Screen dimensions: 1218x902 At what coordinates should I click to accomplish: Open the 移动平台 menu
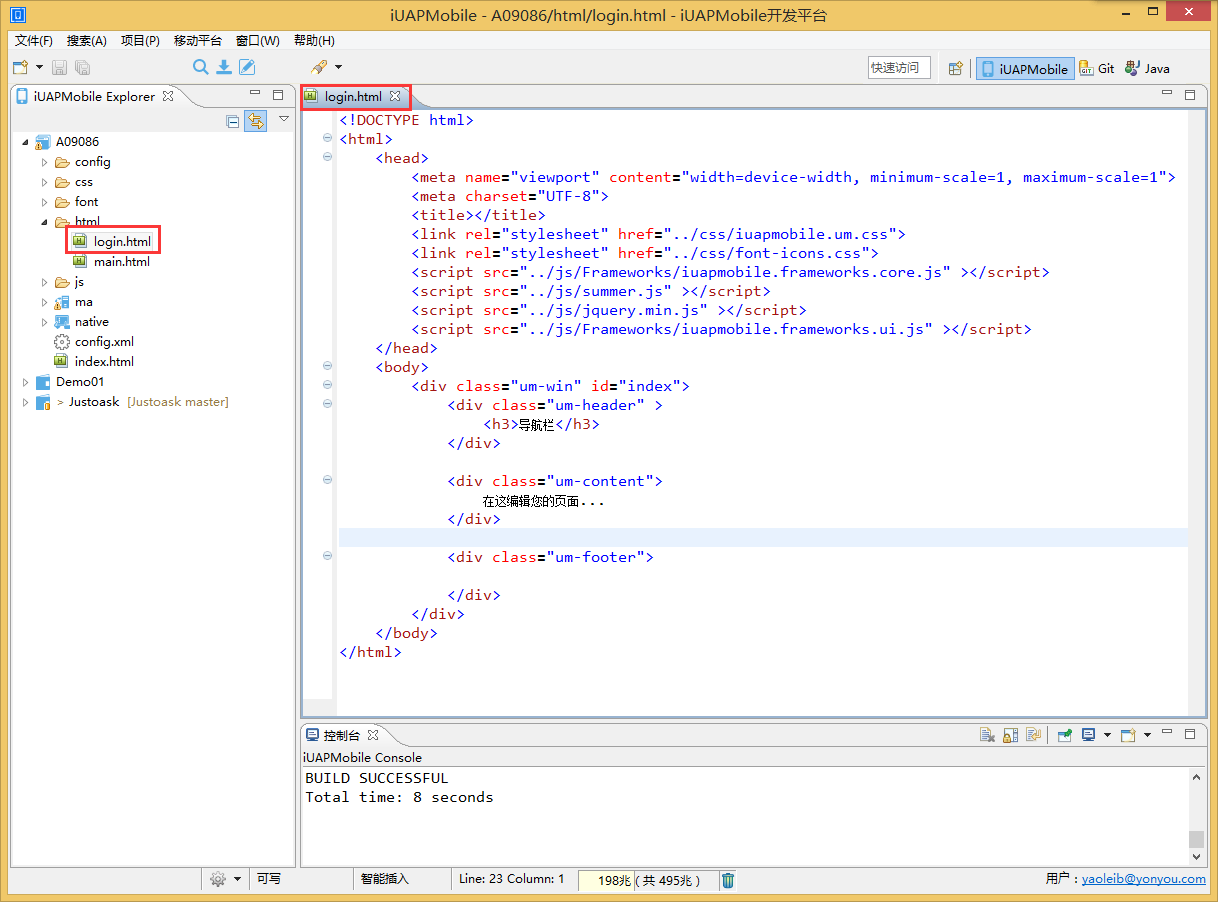(198, 41)
